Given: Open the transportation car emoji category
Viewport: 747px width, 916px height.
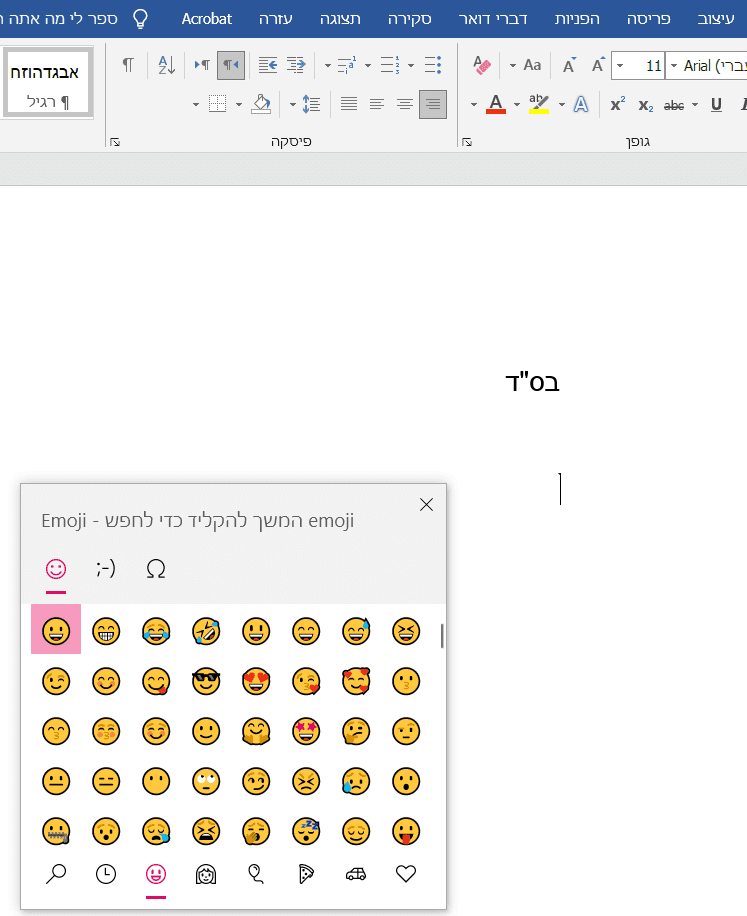Looking at the screenshot, I should tap(356, 874).
